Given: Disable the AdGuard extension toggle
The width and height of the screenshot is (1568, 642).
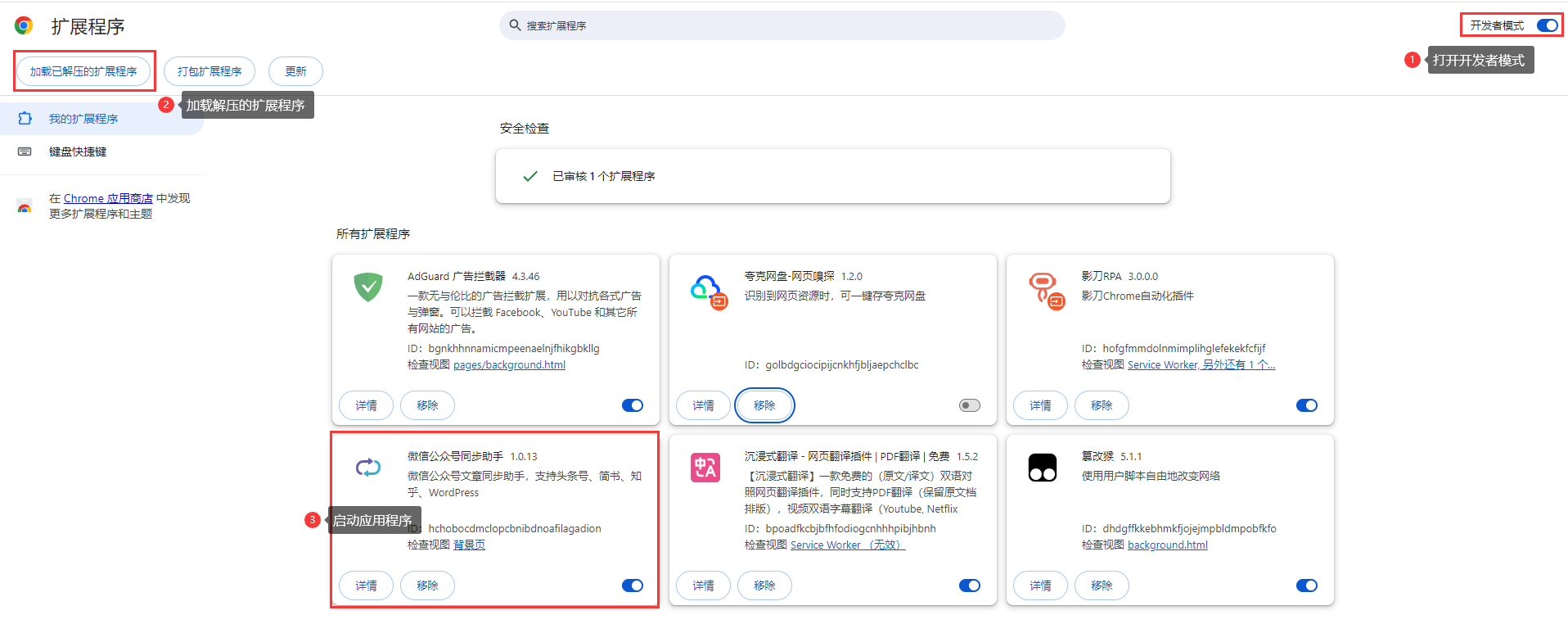Looking at the screenshot, I should pyautogui.click(x=633, y=405).
